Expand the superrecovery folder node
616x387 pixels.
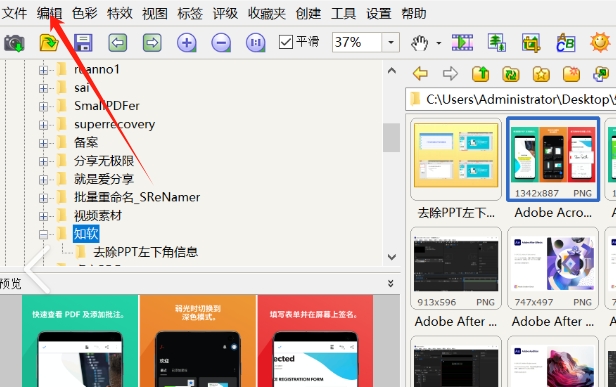point(44,125)
